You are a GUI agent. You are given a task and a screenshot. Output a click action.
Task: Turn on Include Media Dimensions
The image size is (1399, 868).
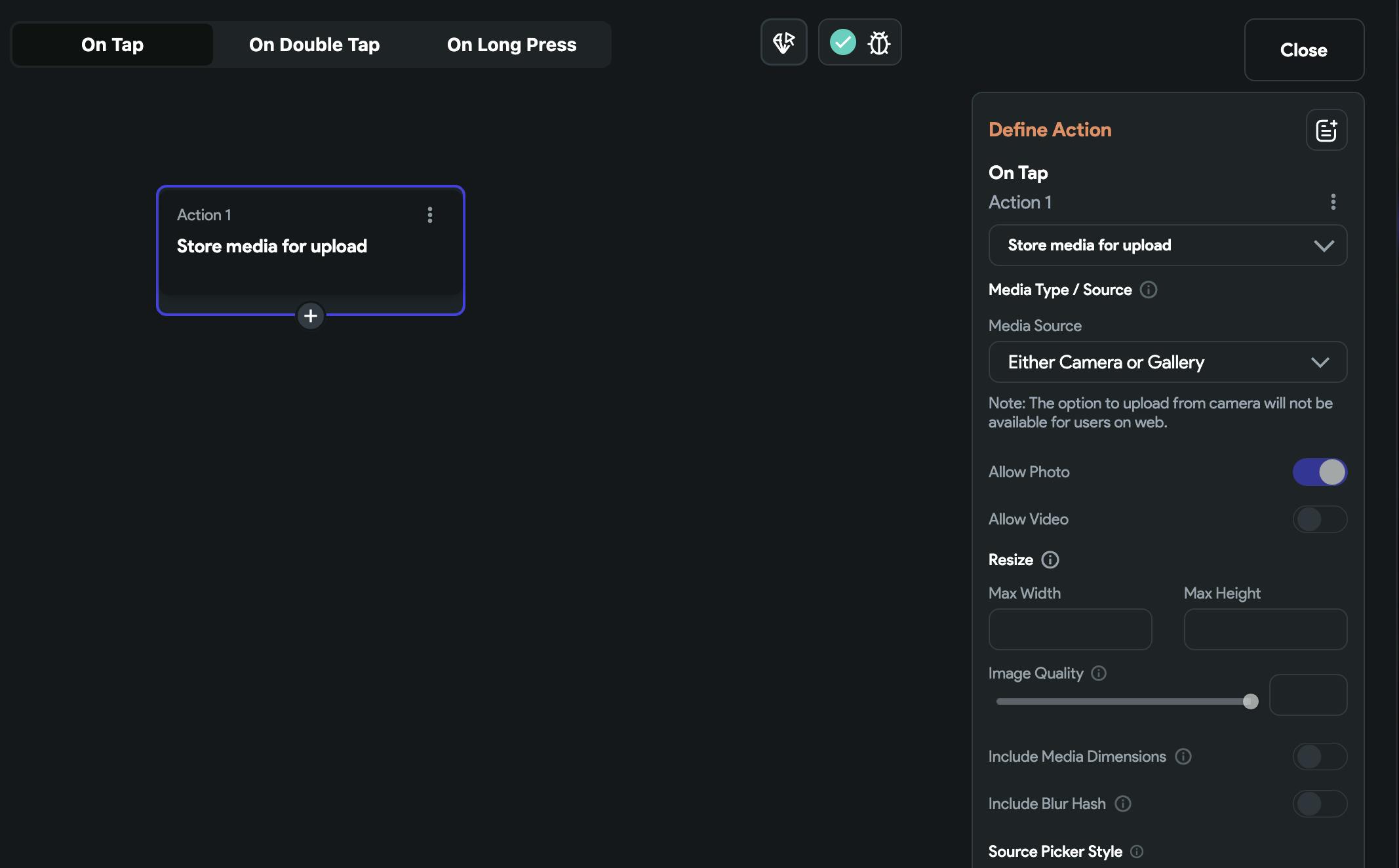1319,757
